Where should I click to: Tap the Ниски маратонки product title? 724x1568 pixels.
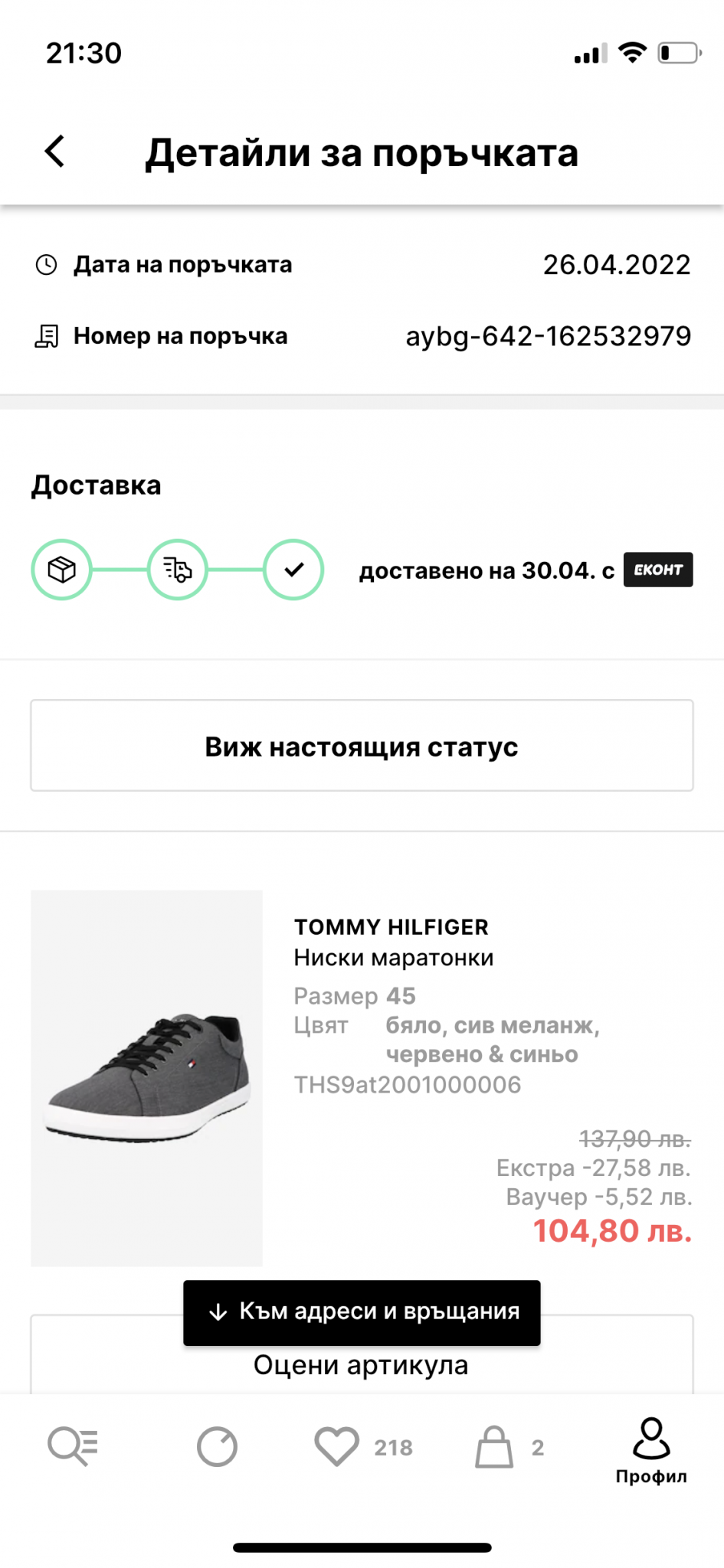coord(394,958)
